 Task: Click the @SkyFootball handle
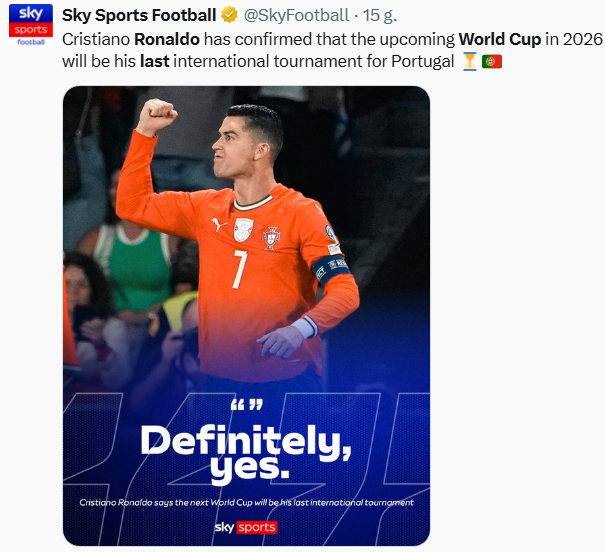coord(297,15)
